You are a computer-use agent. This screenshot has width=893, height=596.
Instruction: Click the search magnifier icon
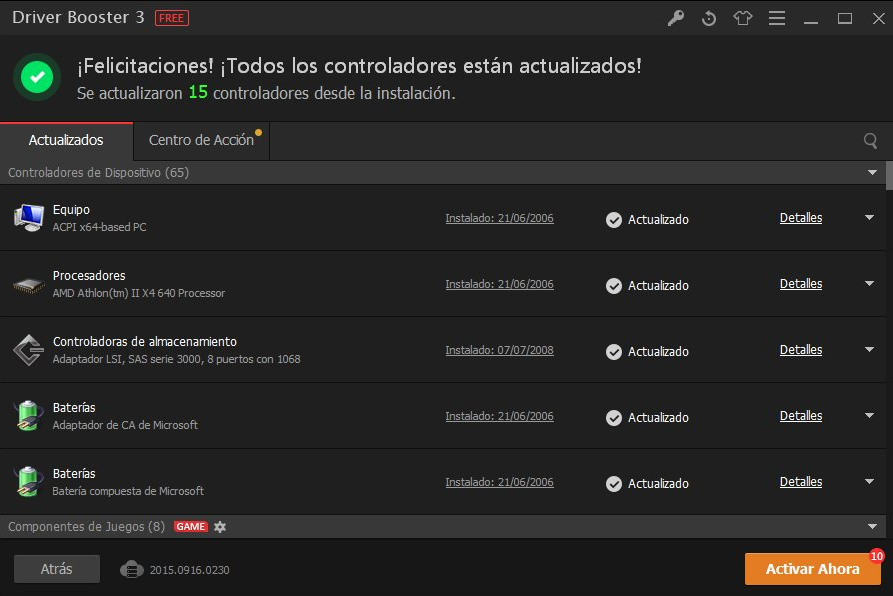(x=870, y=141)
